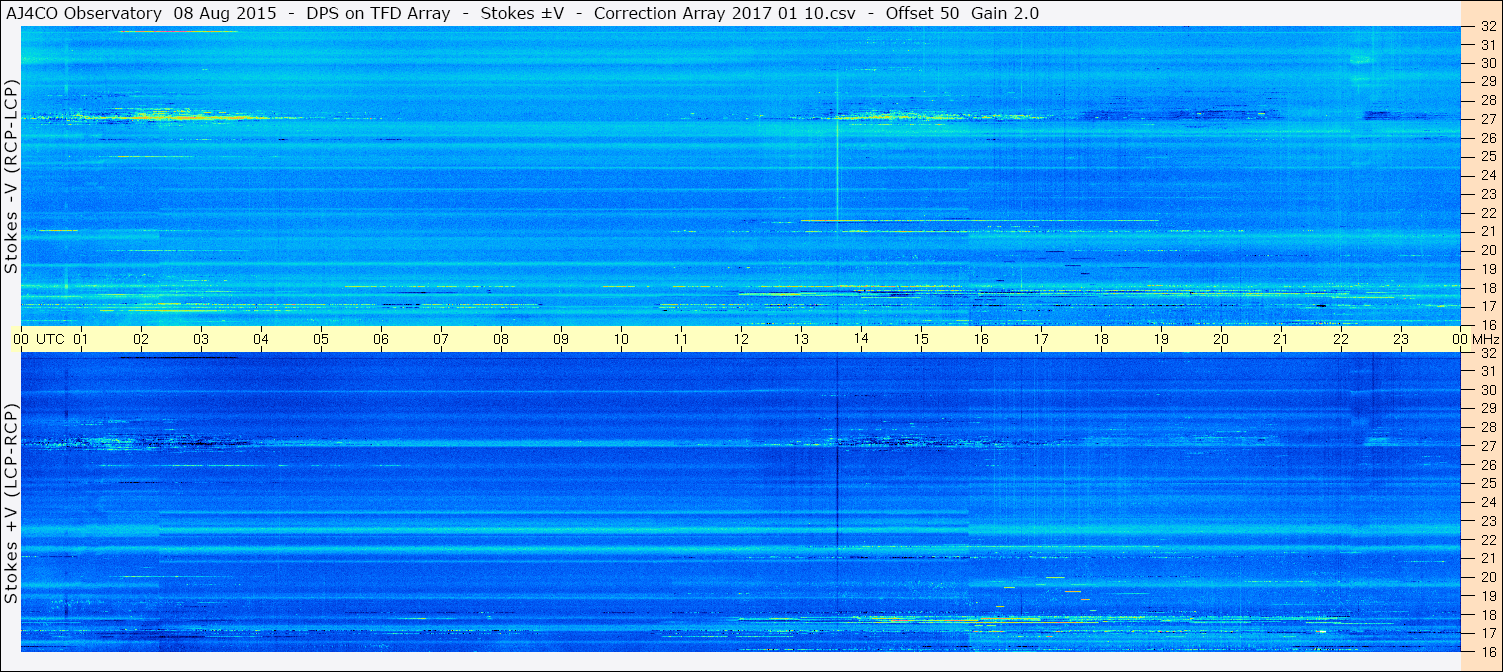Select the 10 hour marker on UTC axis

click(621, 339)
